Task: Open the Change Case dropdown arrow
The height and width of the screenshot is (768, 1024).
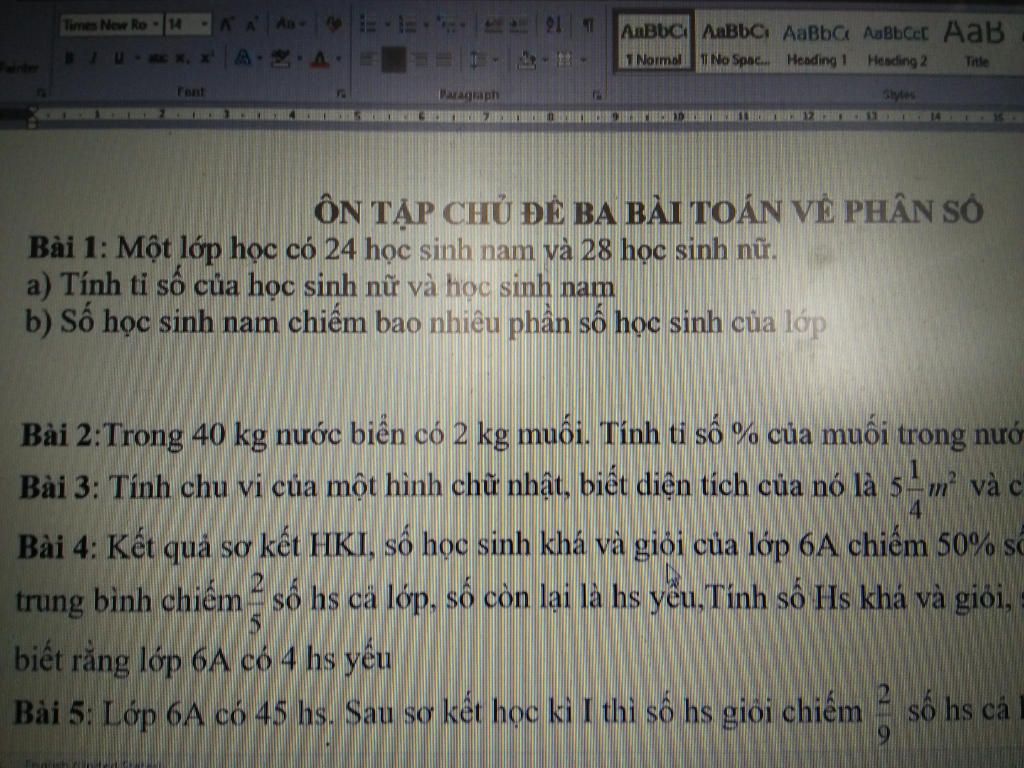Action: point(302,25)
